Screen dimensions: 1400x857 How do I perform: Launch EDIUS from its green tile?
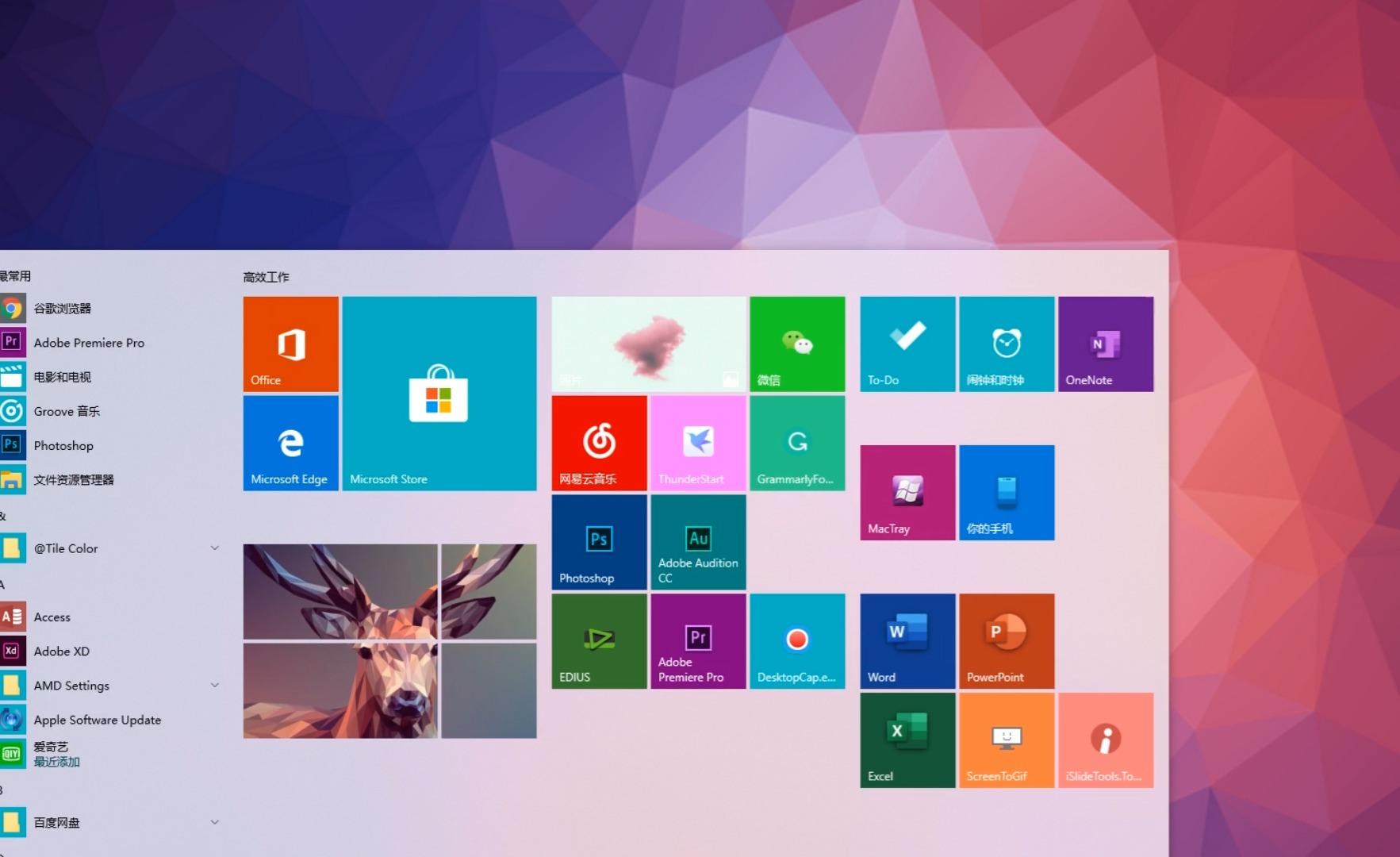[598, 640]
